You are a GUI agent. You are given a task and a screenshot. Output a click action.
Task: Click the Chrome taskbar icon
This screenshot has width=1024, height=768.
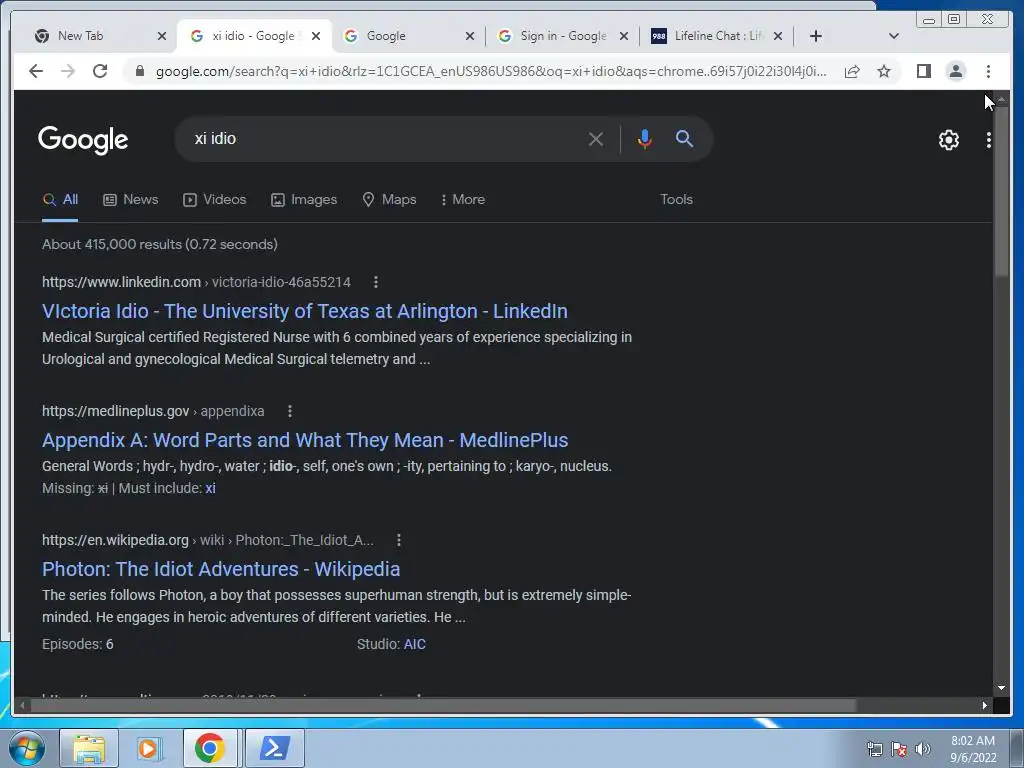point(210,748)
